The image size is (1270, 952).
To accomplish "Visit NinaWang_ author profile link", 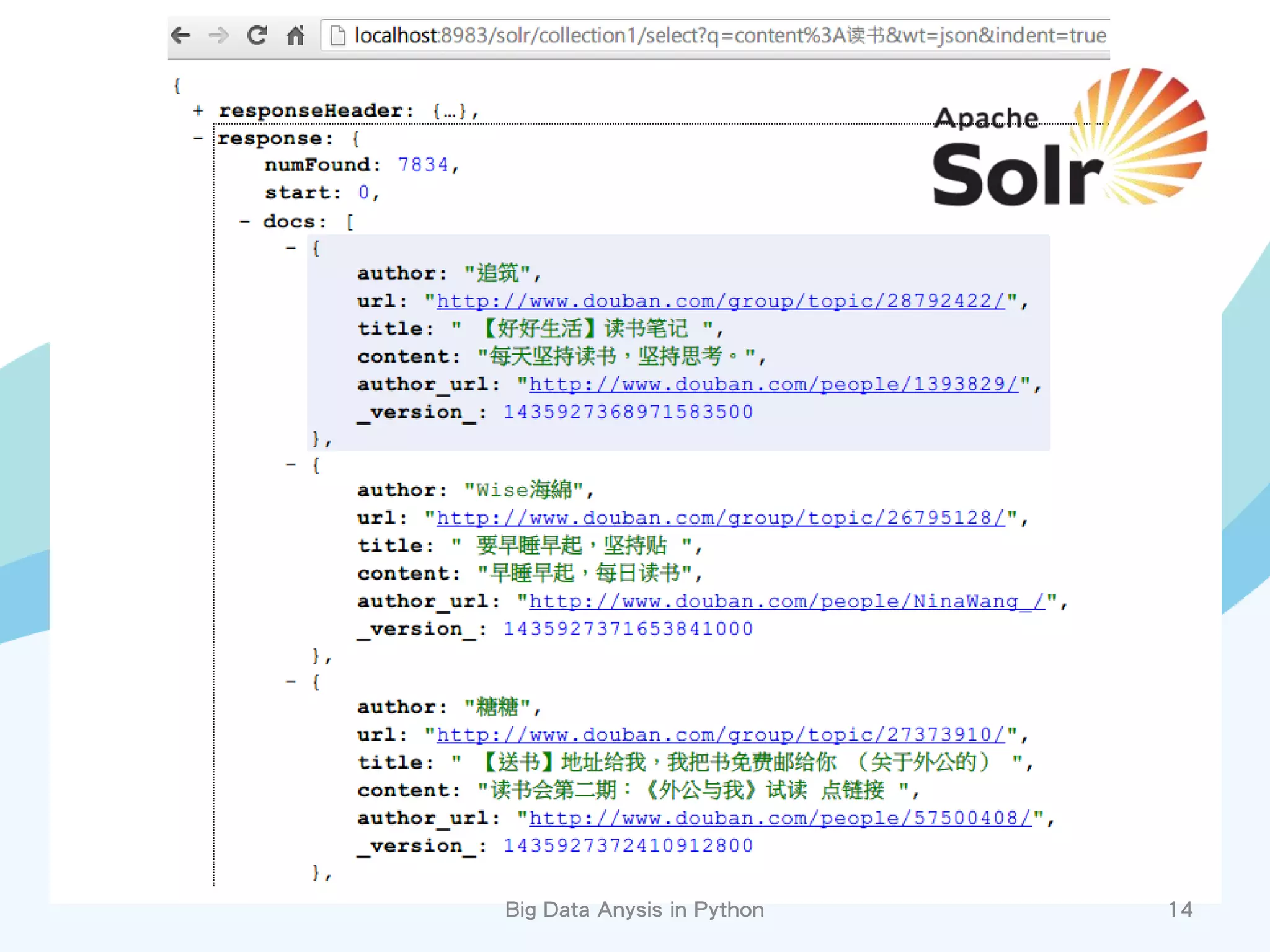I will tap(786, 601).
